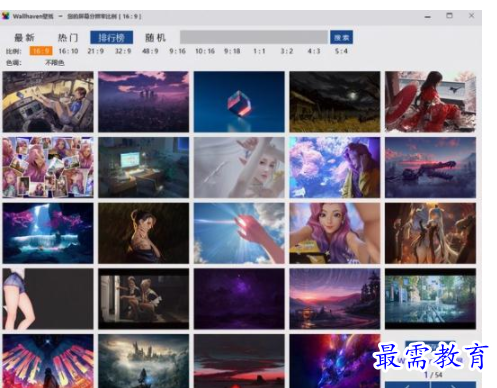
Task: Pick the 1:1 ratio option
Action: click(259, 51)
